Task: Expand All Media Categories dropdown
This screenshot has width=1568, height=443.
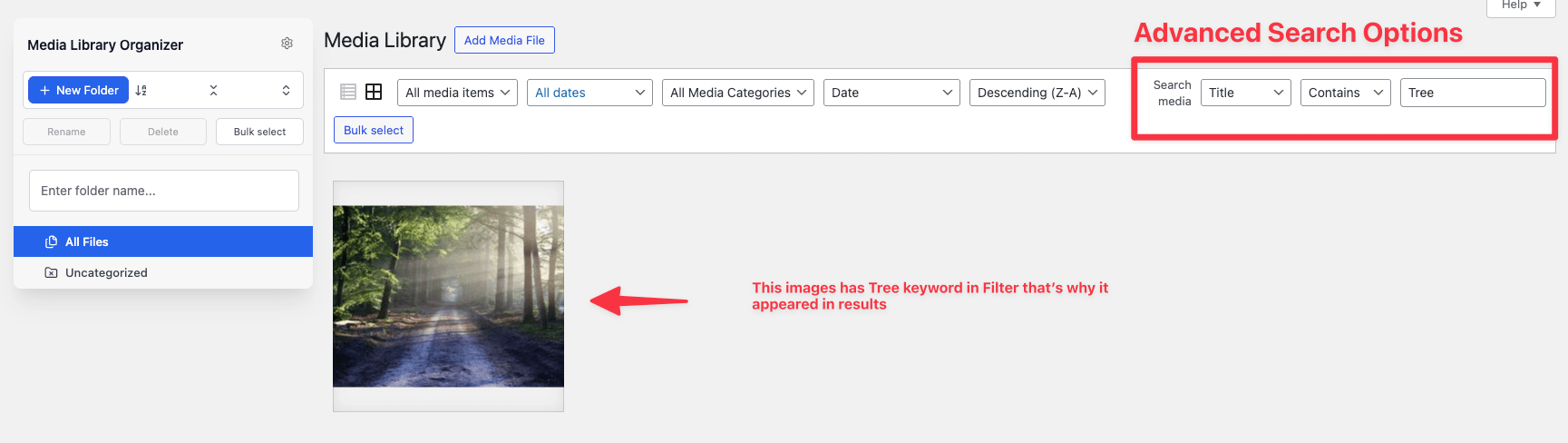Action: point(738,93)
